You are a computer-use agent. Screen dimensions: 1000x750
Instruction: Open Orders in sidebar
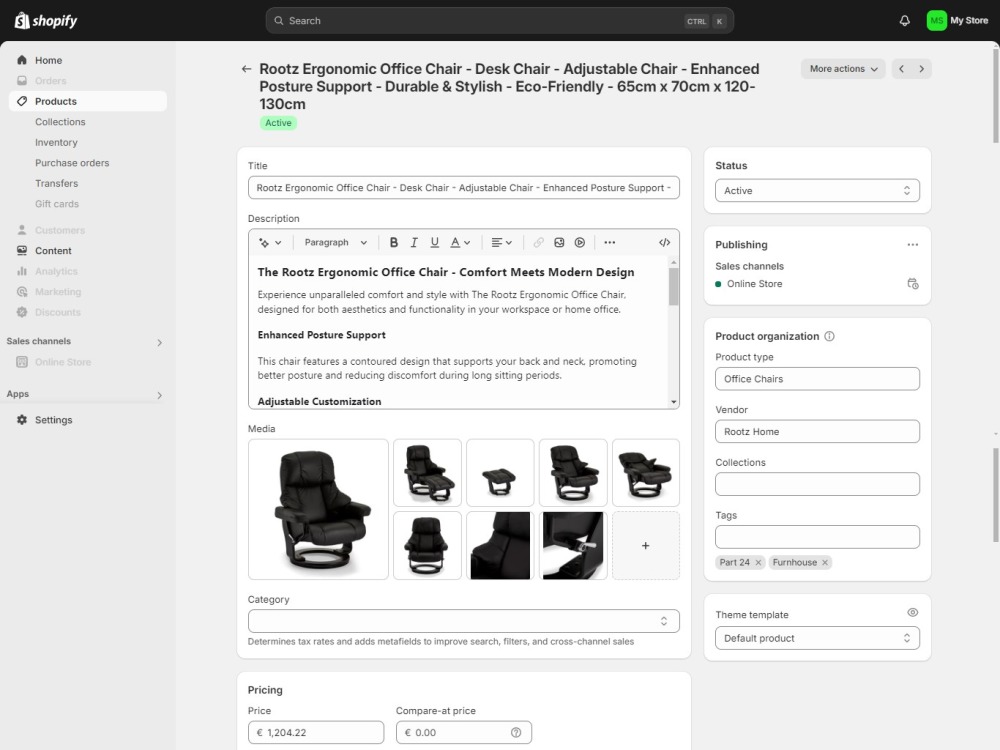(88, 81)
